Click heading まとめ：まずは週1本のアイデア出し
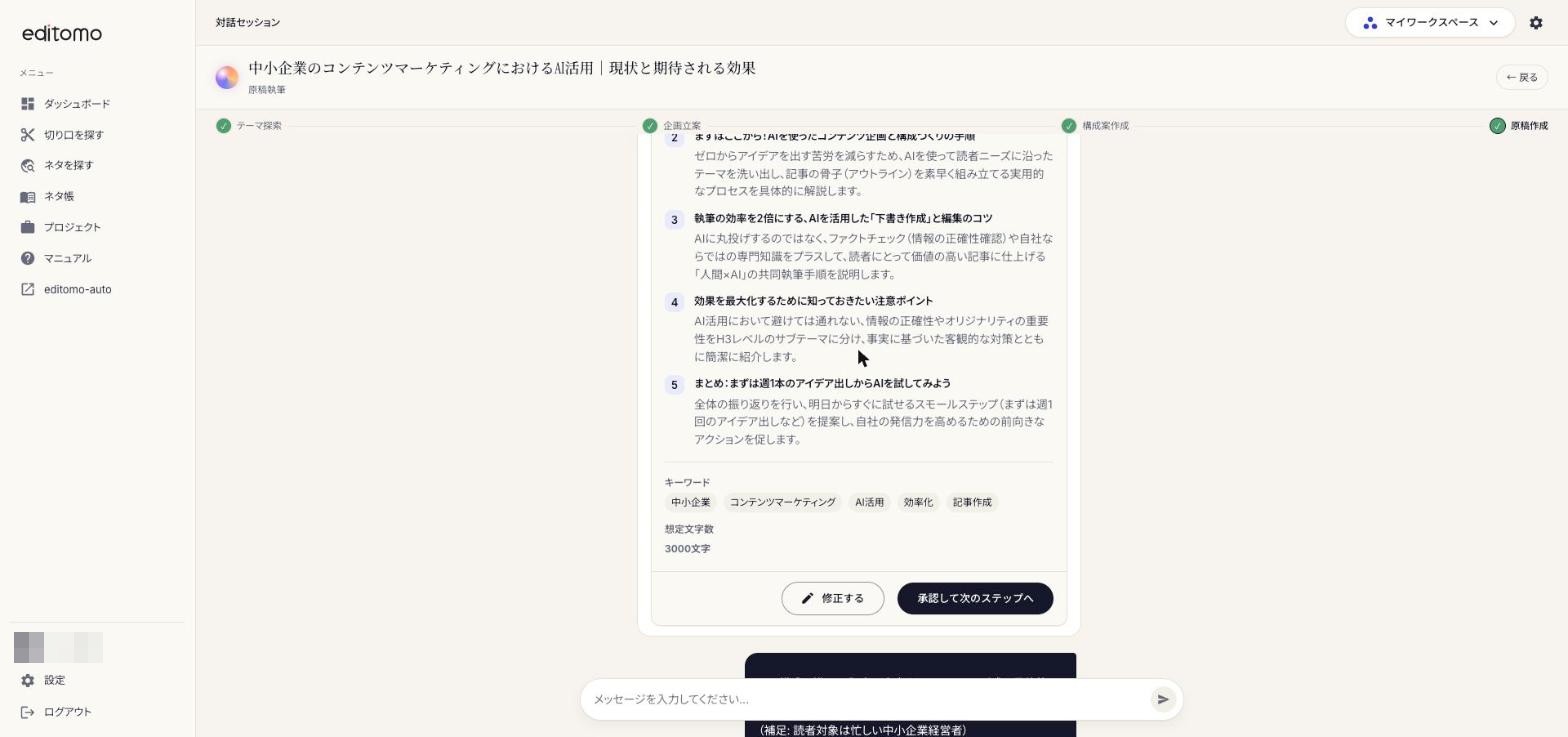 [822, 383]
